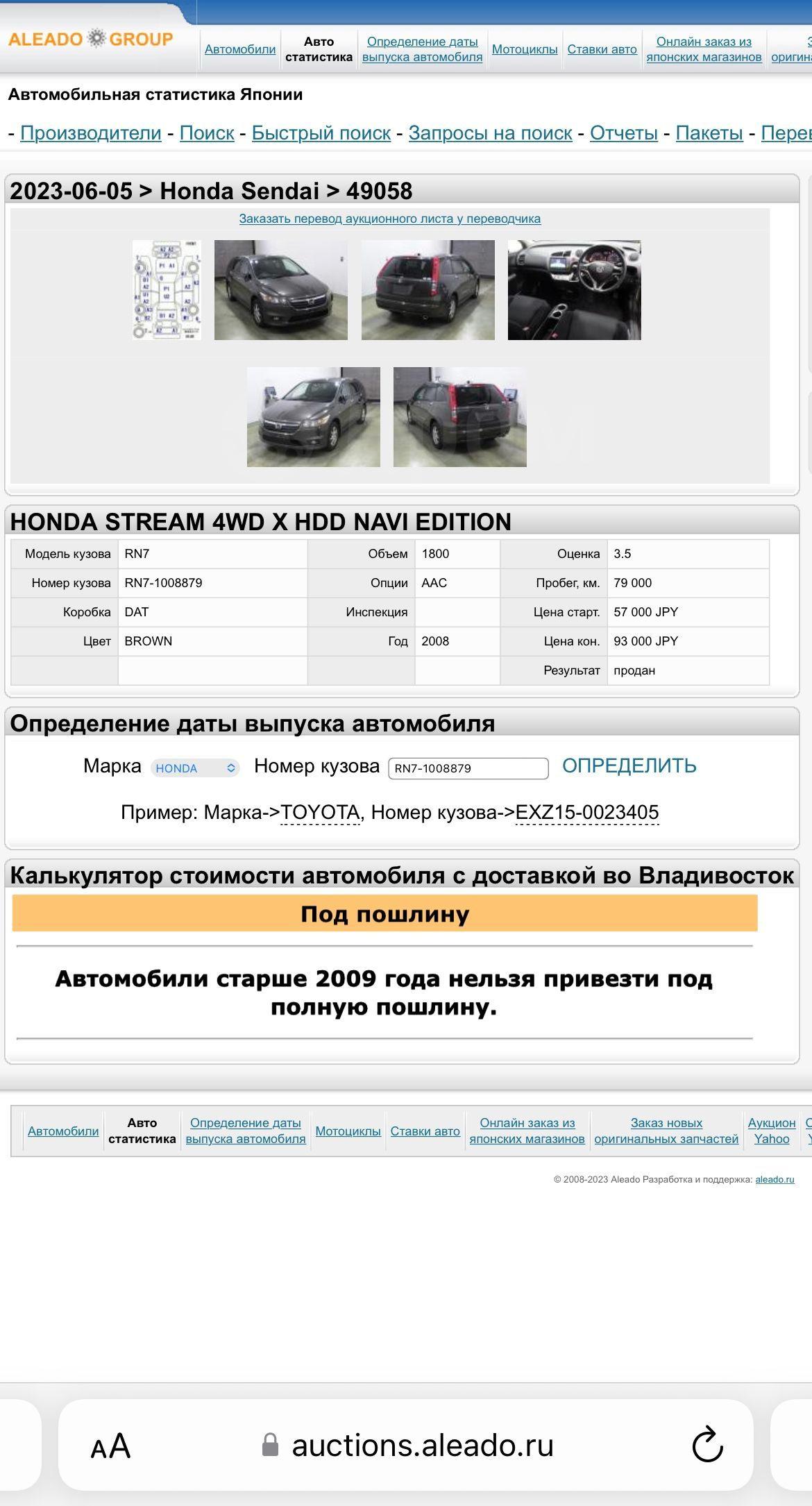Open the Автомобили top navigation item
Image resolution: width=812 pixels, height=1506 pixels.
pos(240,49)
